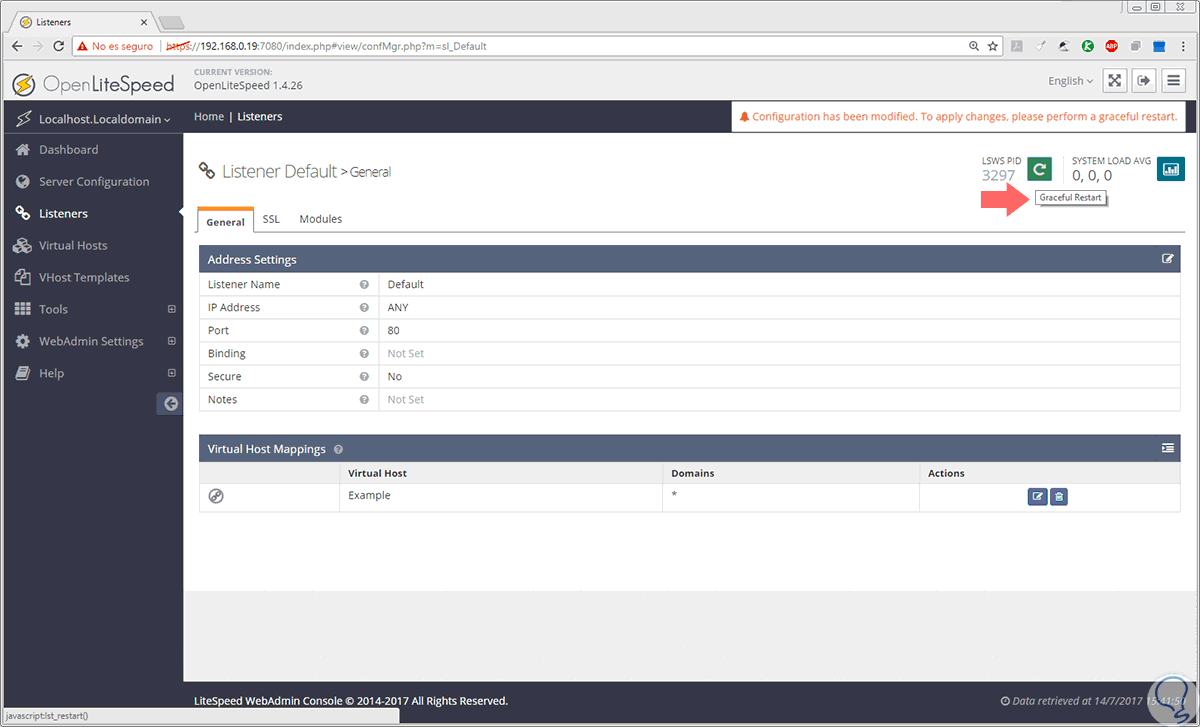Screen dimensions: 1200x727
Task: Click the Graceful Restart green button
Action: (x=1040, y=169)
